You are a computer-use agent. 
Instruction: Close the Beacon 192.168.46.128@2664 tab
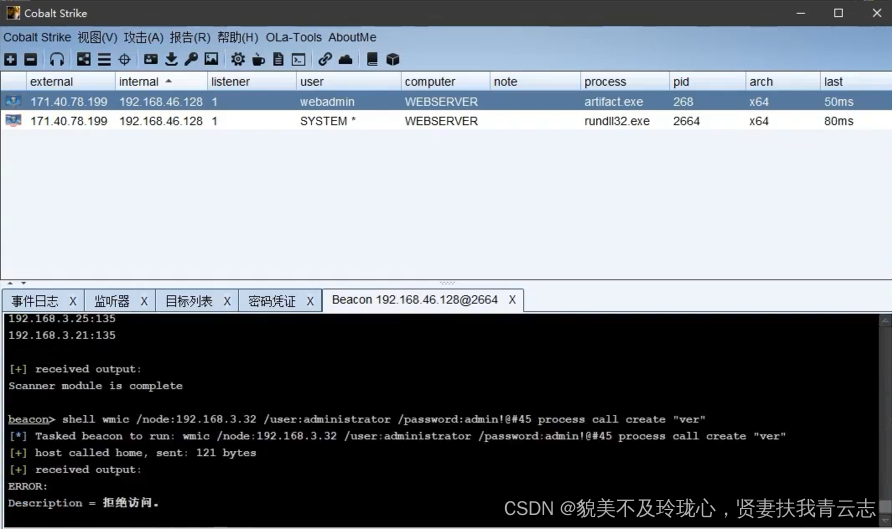point(512,300)
